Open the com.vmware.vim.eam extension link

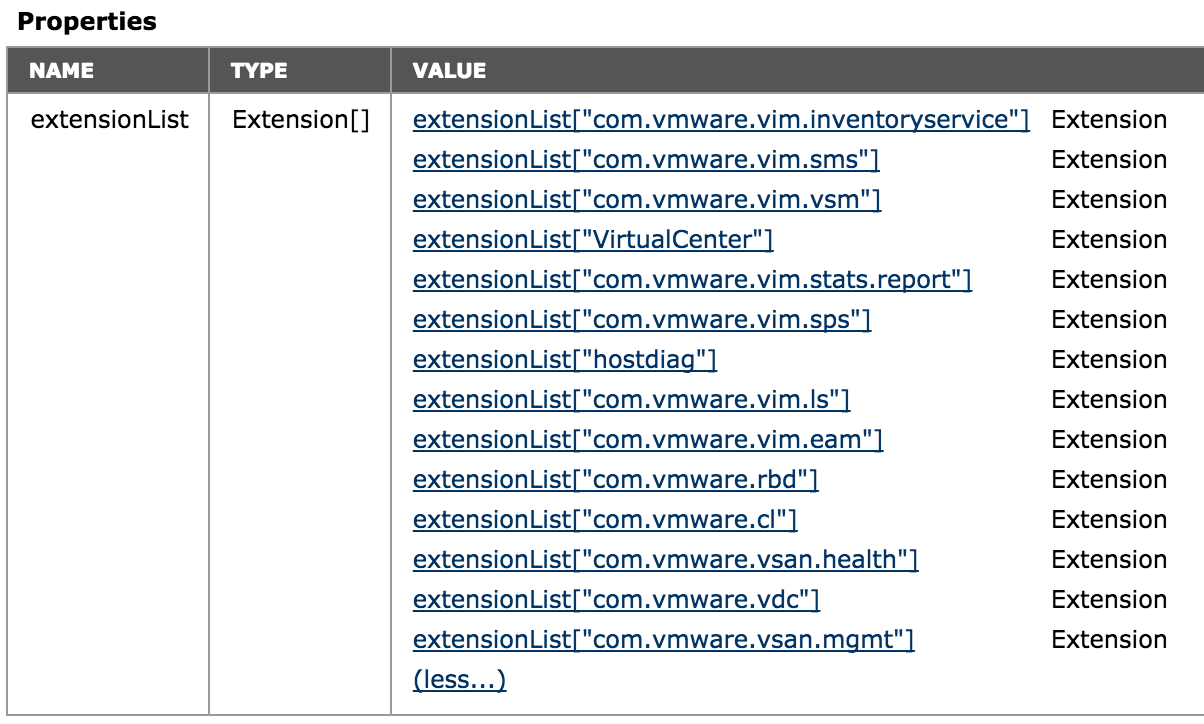pyautogui.click(x=648, y=440)
